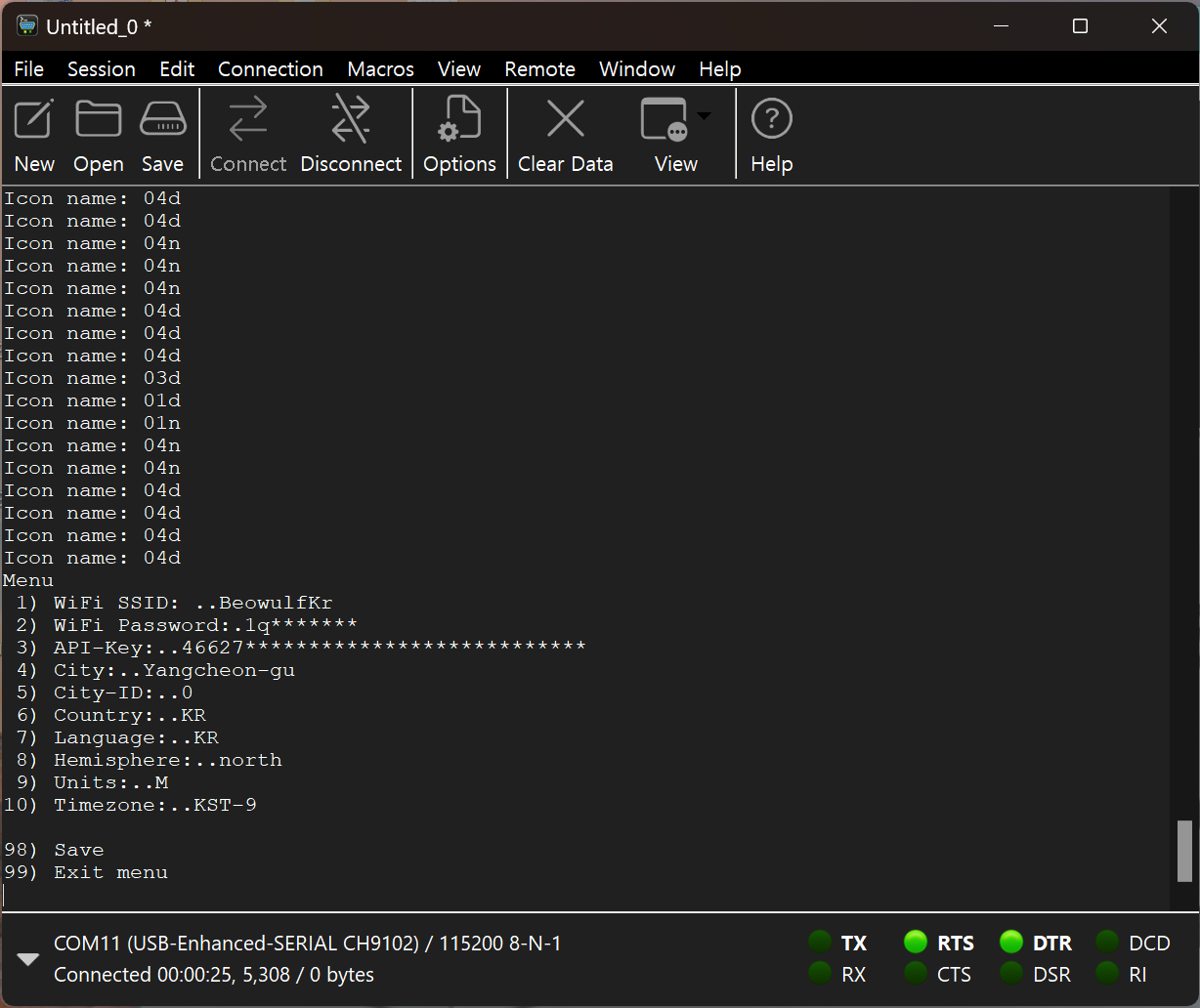
Task: Click the Units M line
Action: coord(93,782)
